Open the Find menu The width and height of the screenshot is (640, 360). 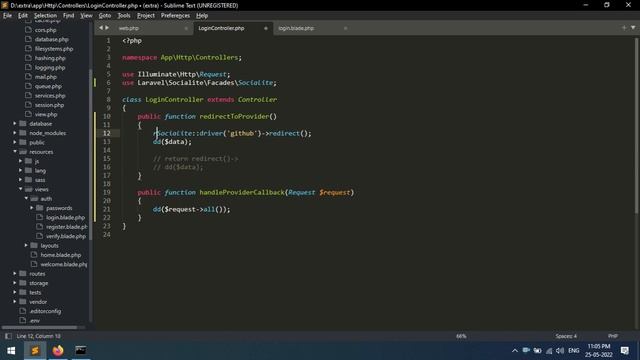[x=68, y=16]
